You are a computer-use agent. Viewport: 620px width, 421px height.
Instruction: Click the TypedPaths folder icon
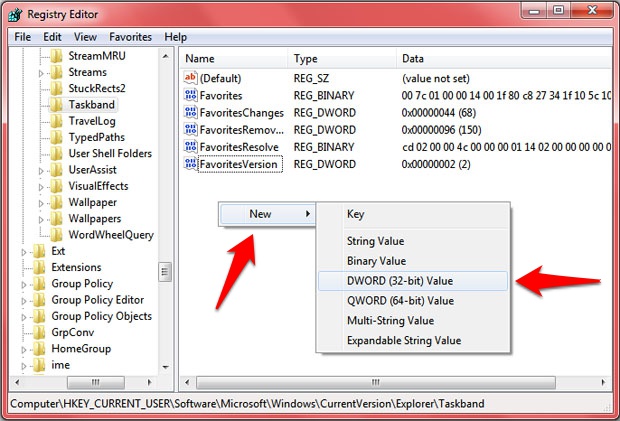pos(57,137)
